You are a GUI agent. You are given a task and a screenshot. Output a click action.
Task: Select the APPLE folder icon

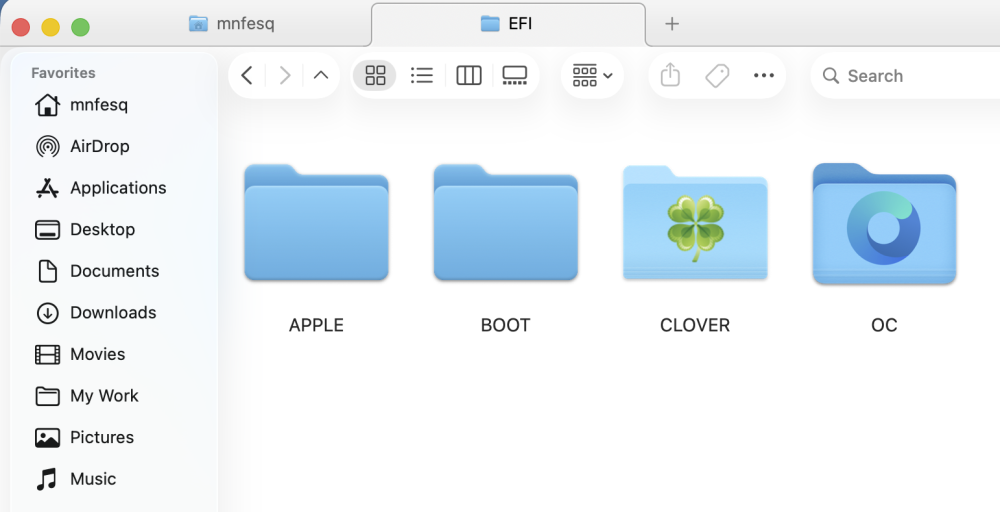click(x=316, y=223)
